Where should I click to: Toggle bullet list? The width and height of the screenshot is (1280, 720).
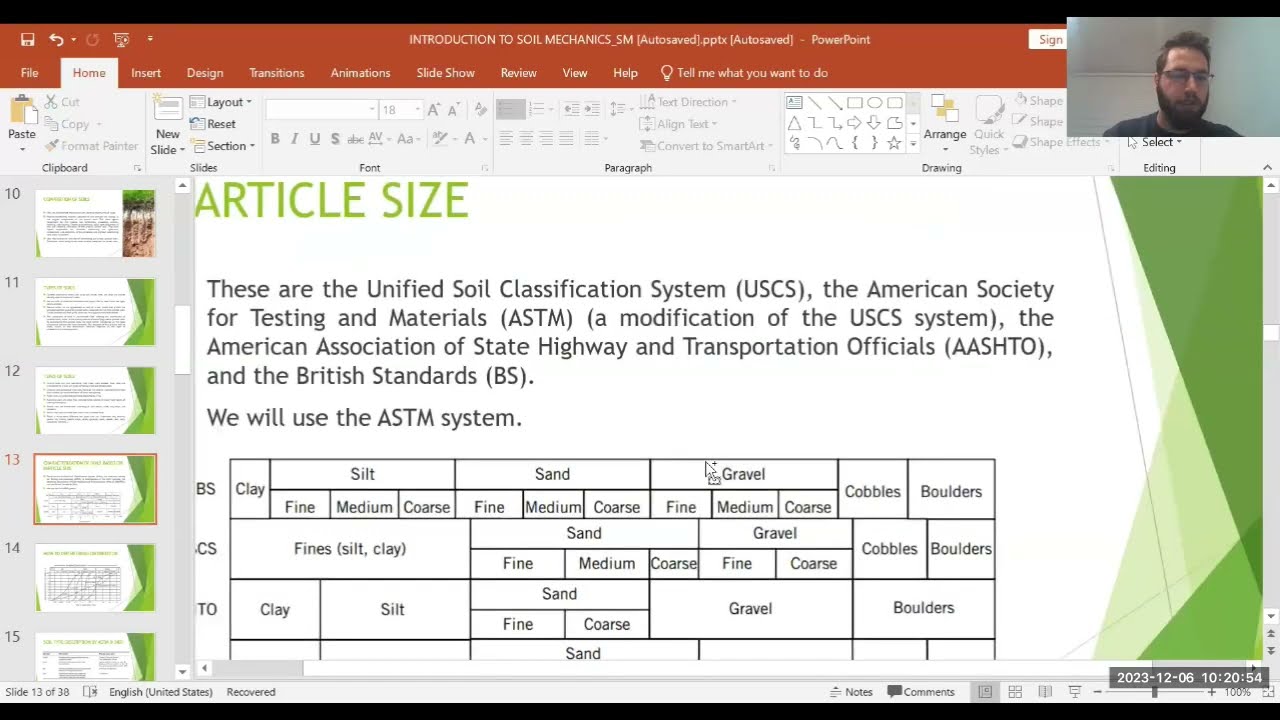(510, 109)
